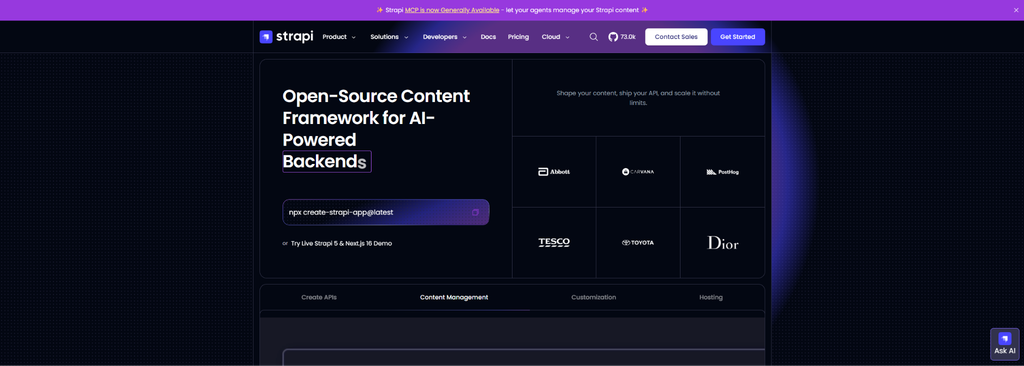Click the highlighted word Backends
This screenshot has height=366, width=1024.
tap(327, 161)
